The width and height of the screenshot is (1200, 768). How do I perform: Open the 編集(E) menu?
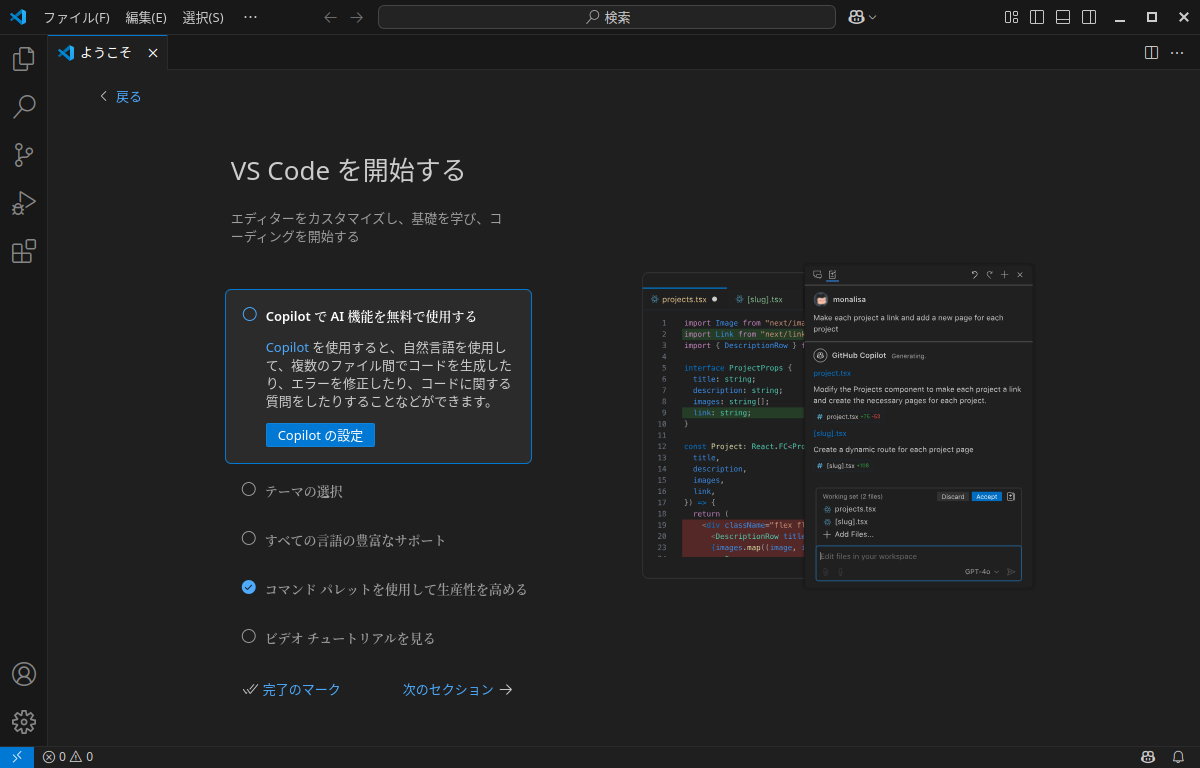click(146, 17)
